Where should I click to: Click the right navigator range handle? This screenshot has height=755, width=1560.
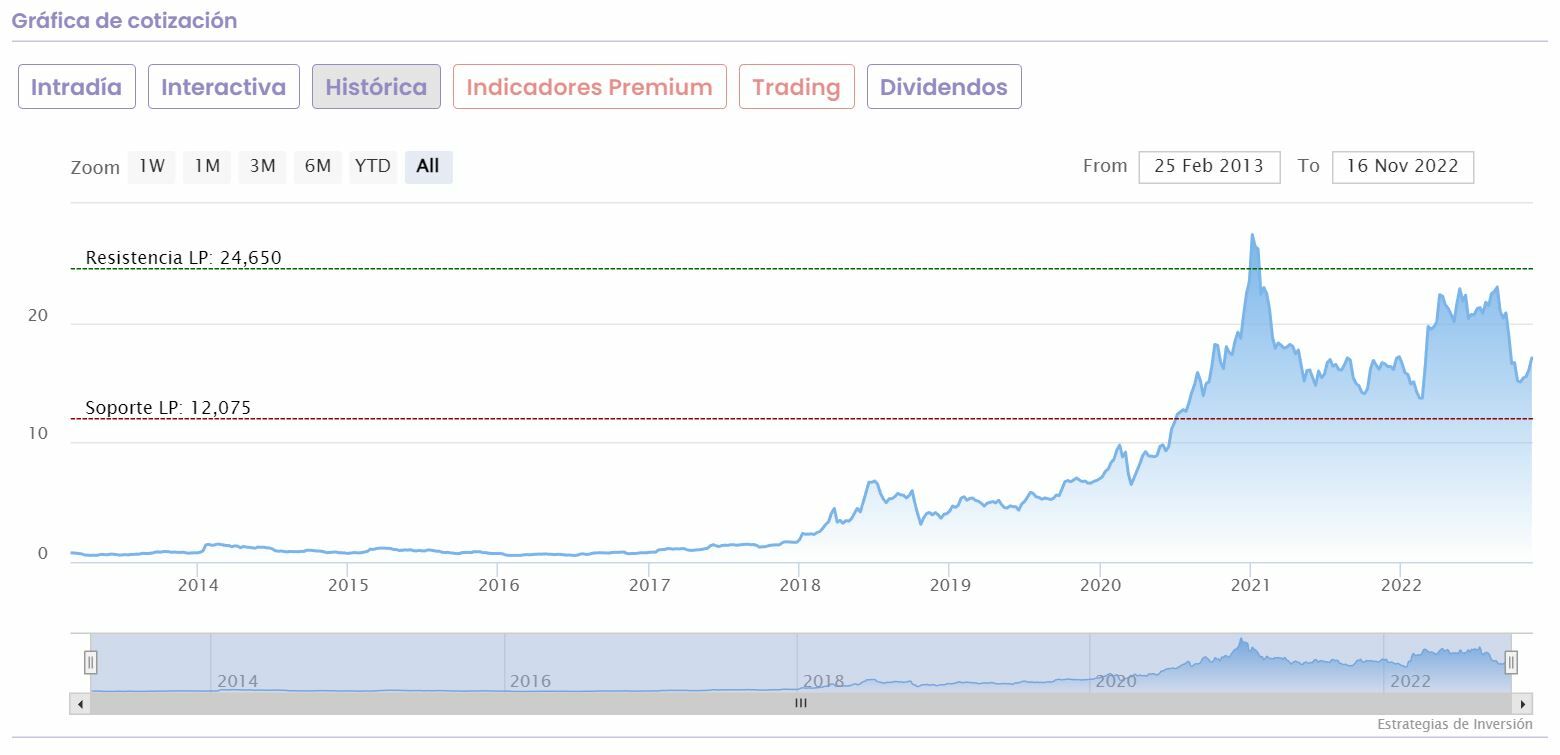click(1511, 662)
